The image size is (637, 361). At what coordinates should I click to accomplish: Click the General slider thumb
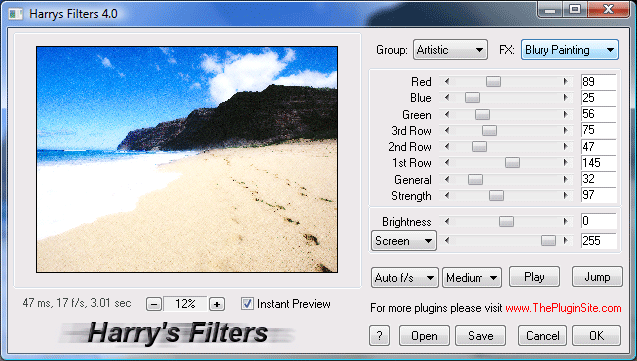point(475,179)
